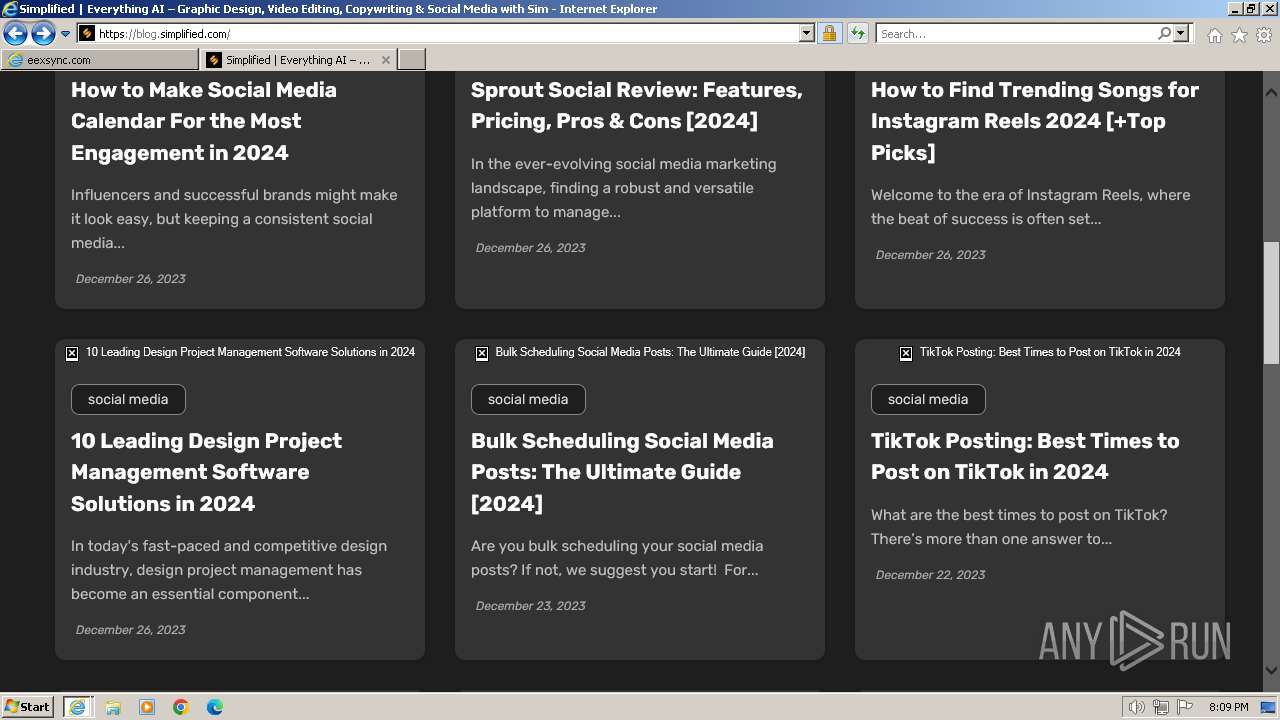Screen dimensions: 1280x720
Task: Click social media tag on Bulk Scheduling card
Action: 528,399
